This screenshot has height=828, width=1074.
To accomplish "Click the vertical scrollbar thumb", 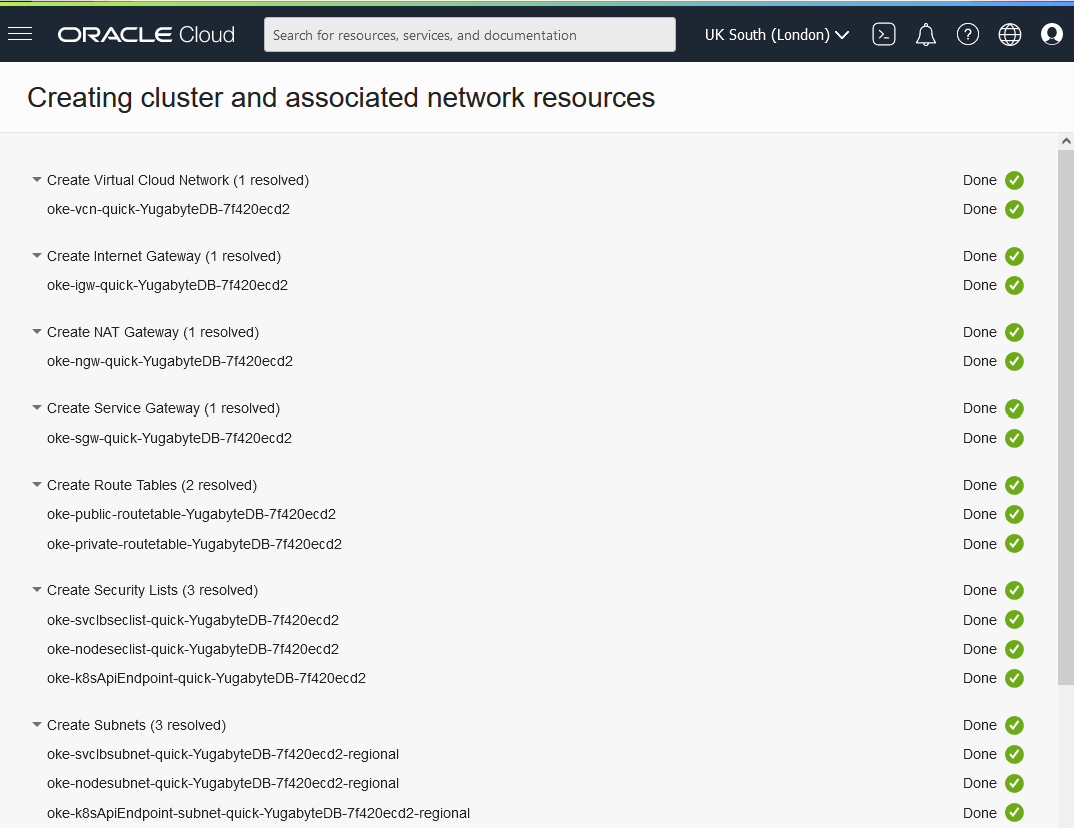I will click(1066, 415).
